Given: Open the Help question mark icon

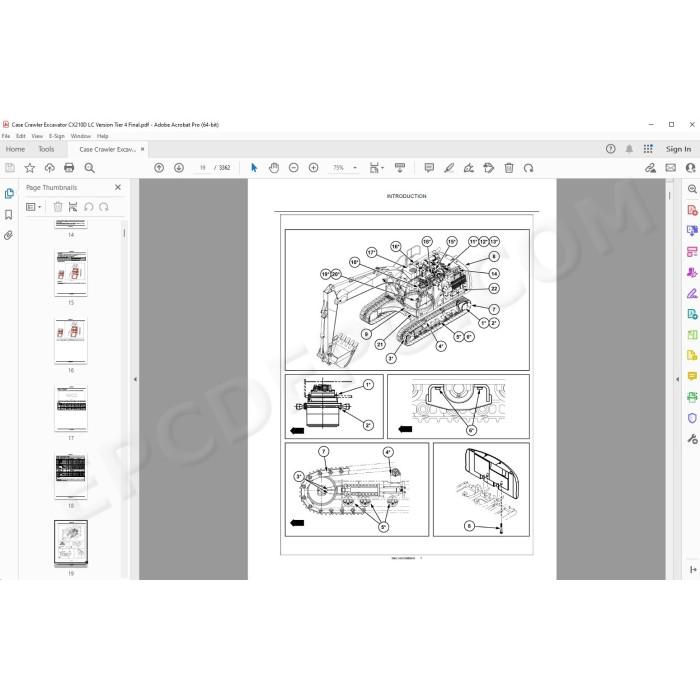Looking at the screenshot, I should pos(610,149).
